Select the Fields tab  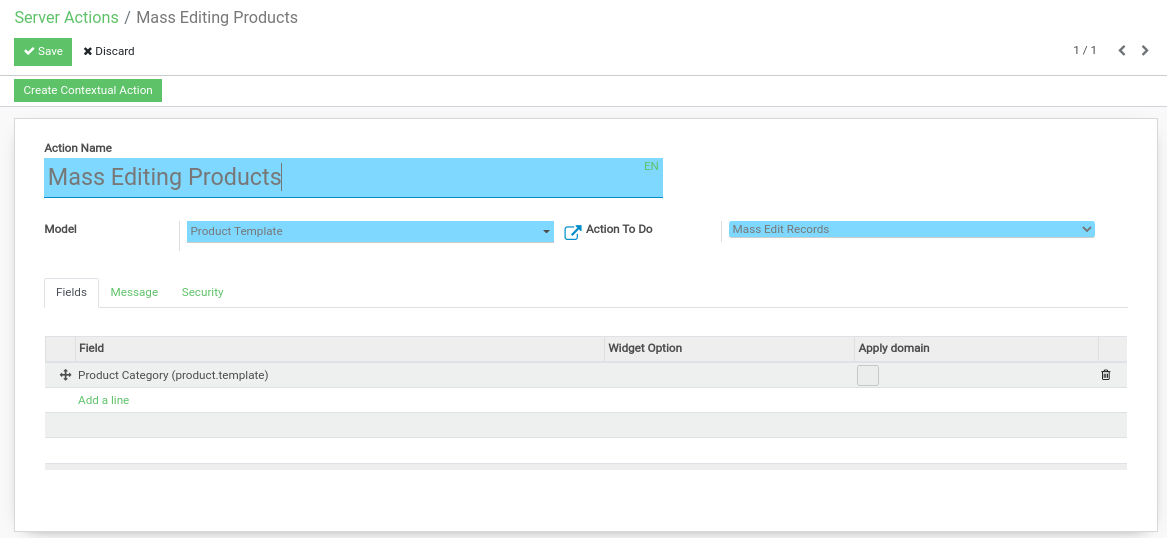[71, 292]
